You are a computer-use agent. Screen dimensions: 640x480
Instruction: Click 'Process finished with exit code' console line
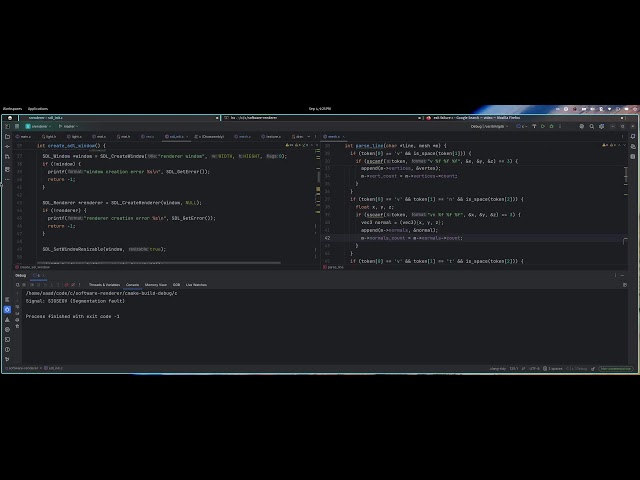click(x=73, y=316)
